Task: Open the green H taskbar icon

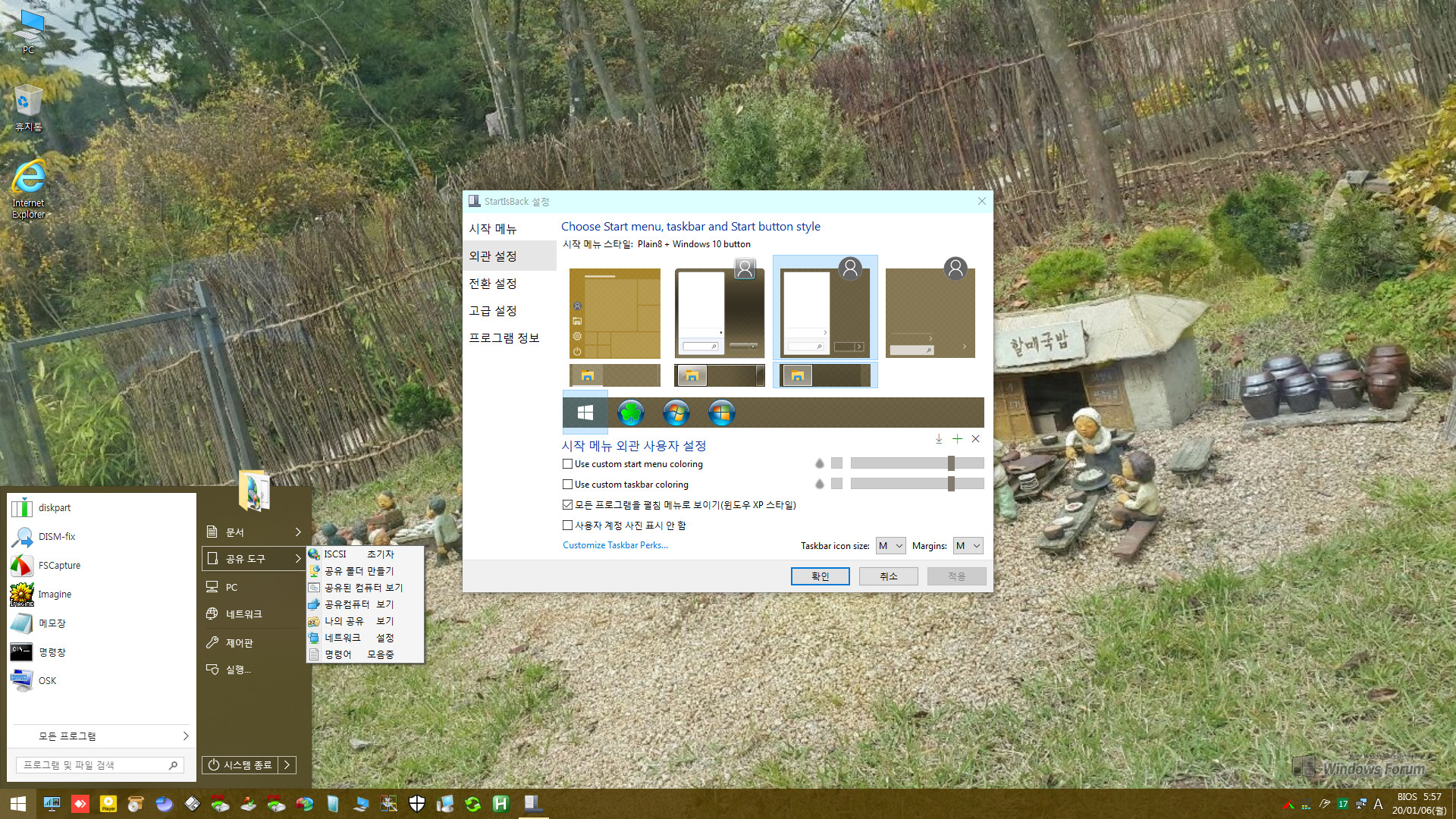Action: tap(501, 804)
